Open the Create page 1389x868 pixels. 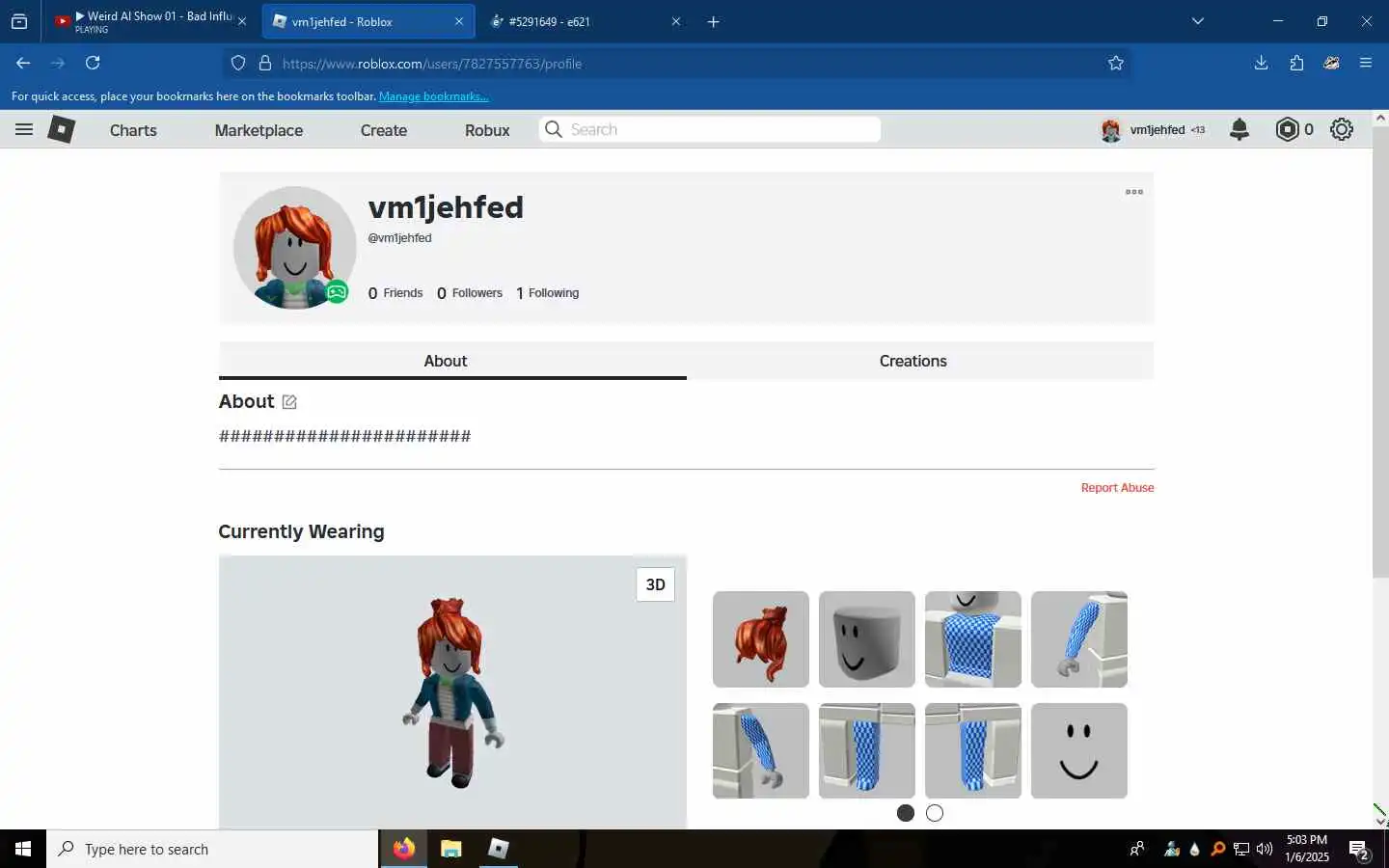coord(384,130)
